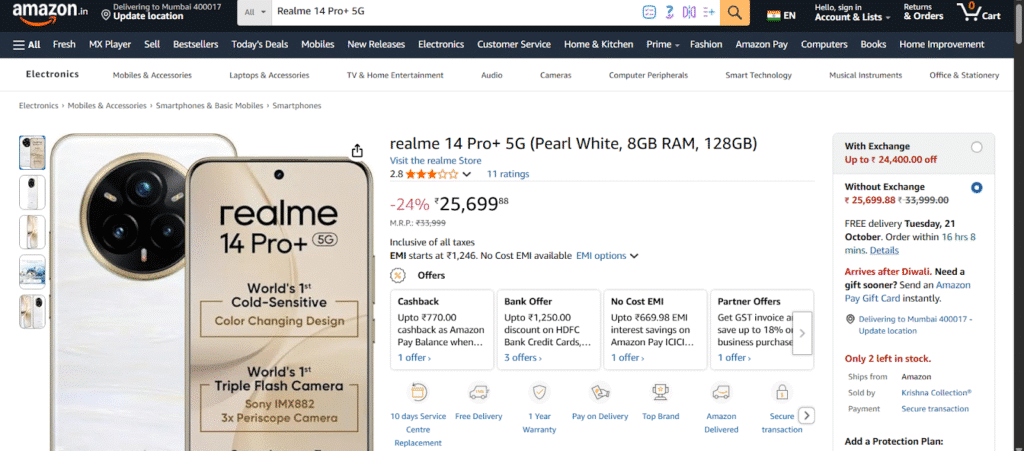This screenshot has width=1024, height=451.
Task: Open the 11 ratings link
Action: (508, 174)
